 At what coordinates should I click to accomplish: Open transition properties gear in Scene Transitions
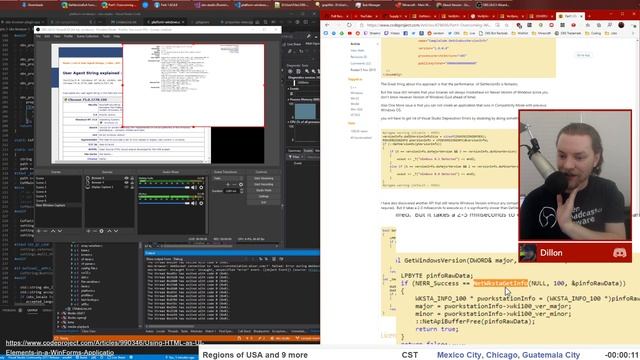click(241, 184)
